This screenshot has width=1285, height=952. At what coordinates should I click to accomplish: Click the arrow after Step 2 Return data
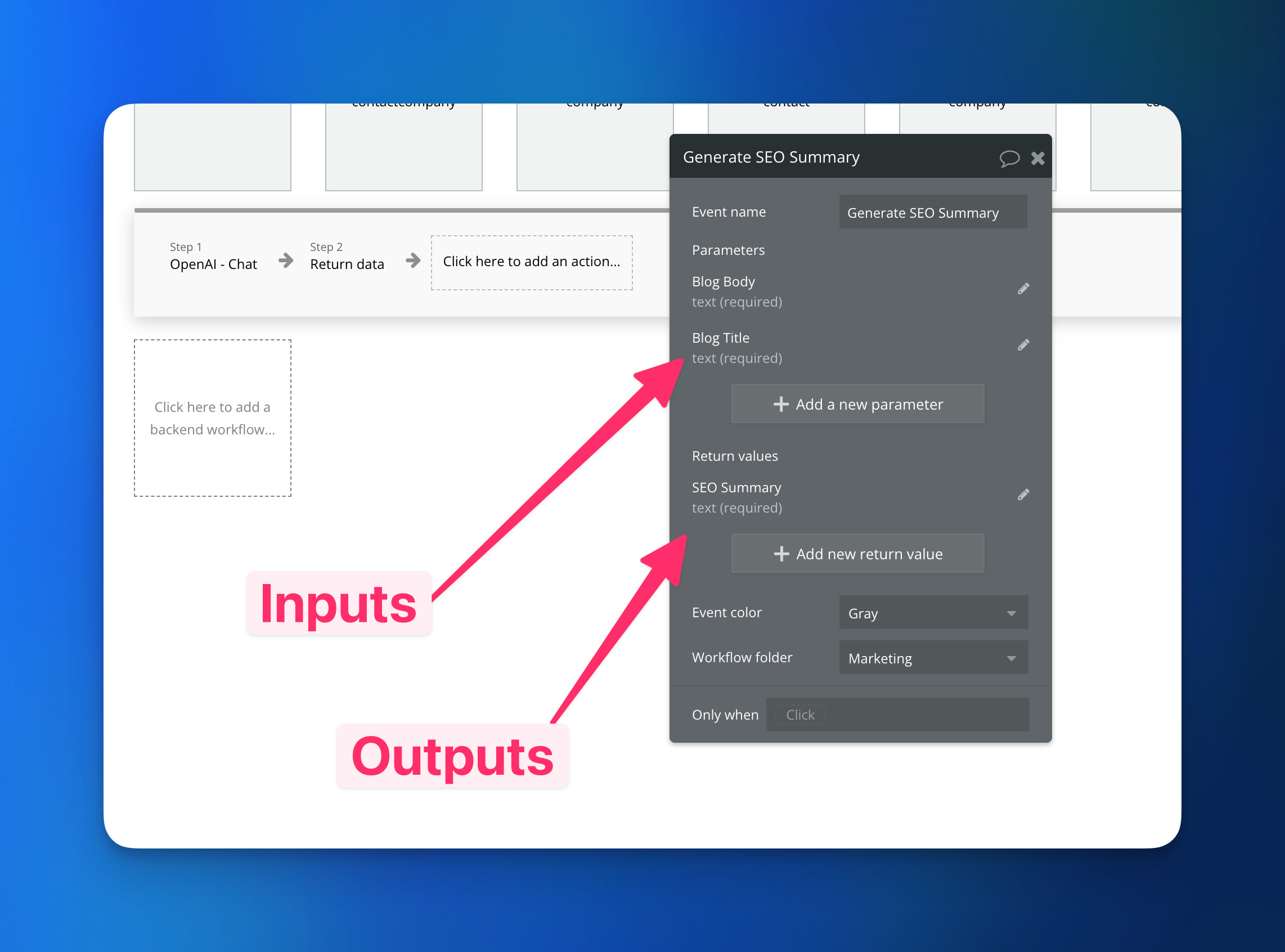[413, 261]
